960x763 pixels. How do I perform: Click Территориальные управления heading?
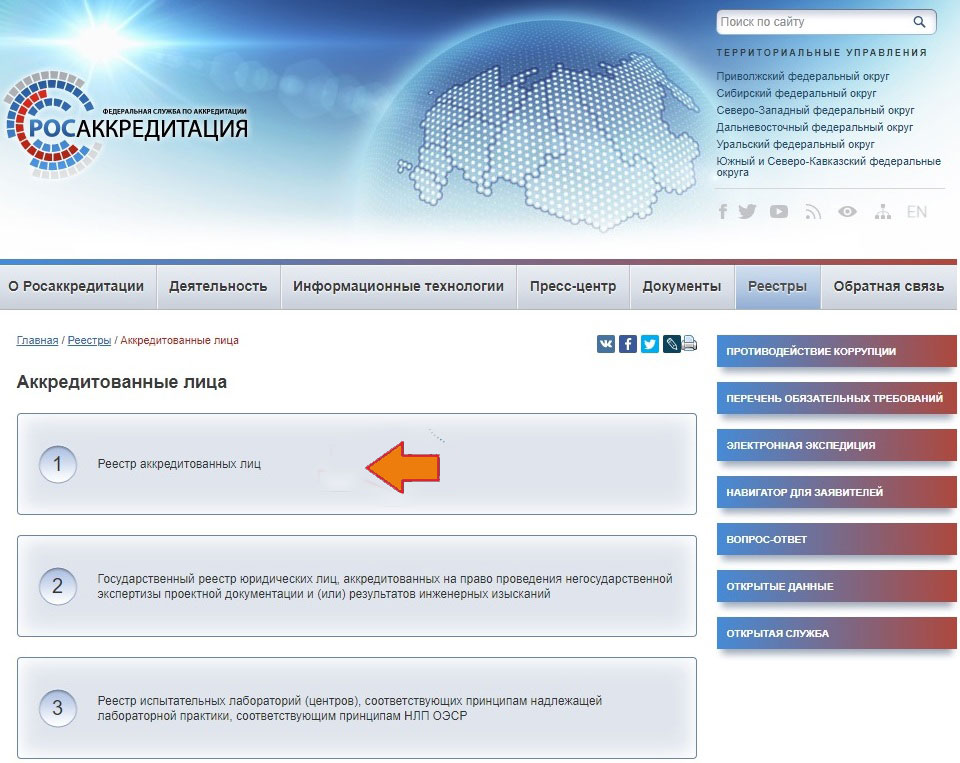[x=822, y=53]
